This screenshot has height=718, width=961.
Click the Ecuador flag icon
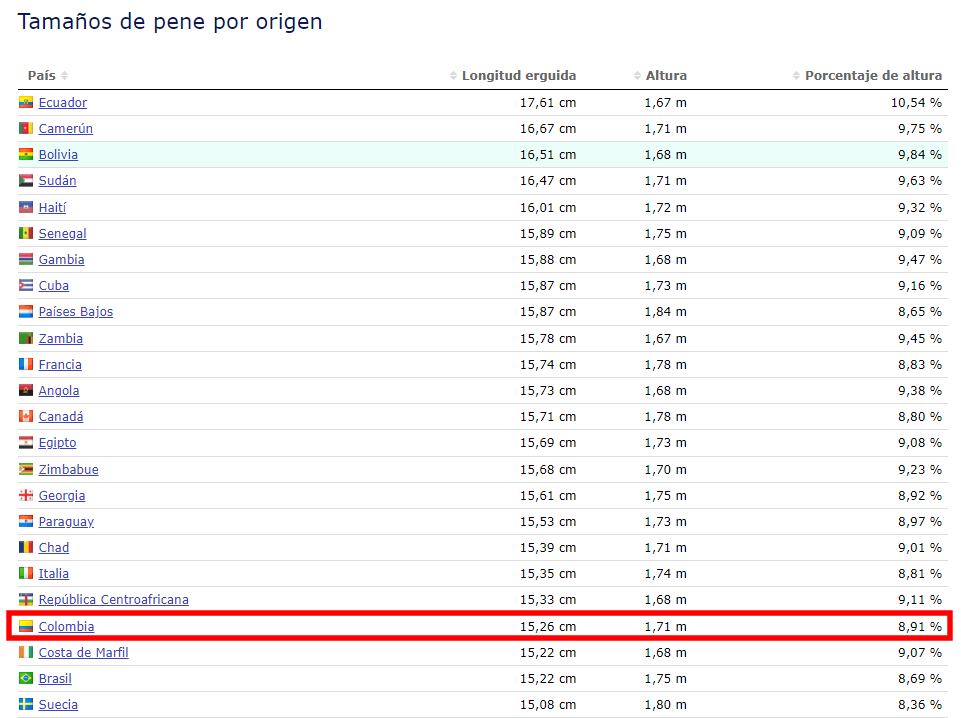coord(26,103)
